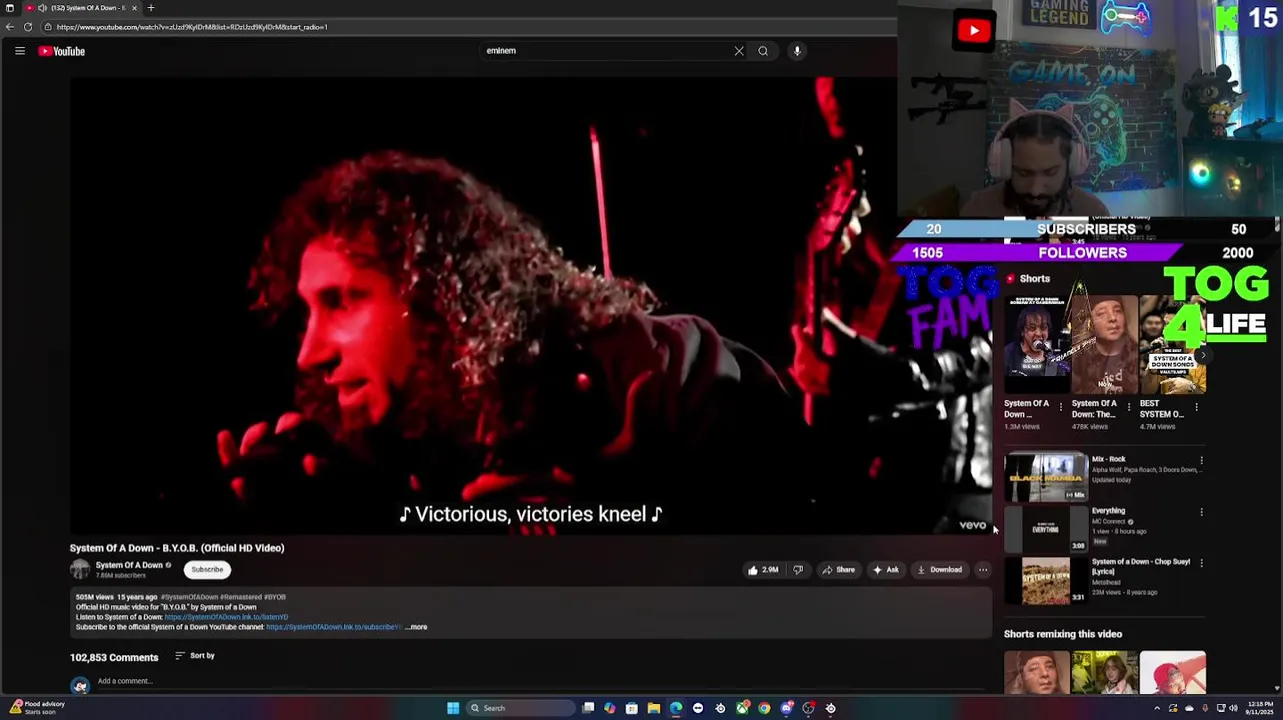
Task: Download the video
Action: [x=940, y=570]
